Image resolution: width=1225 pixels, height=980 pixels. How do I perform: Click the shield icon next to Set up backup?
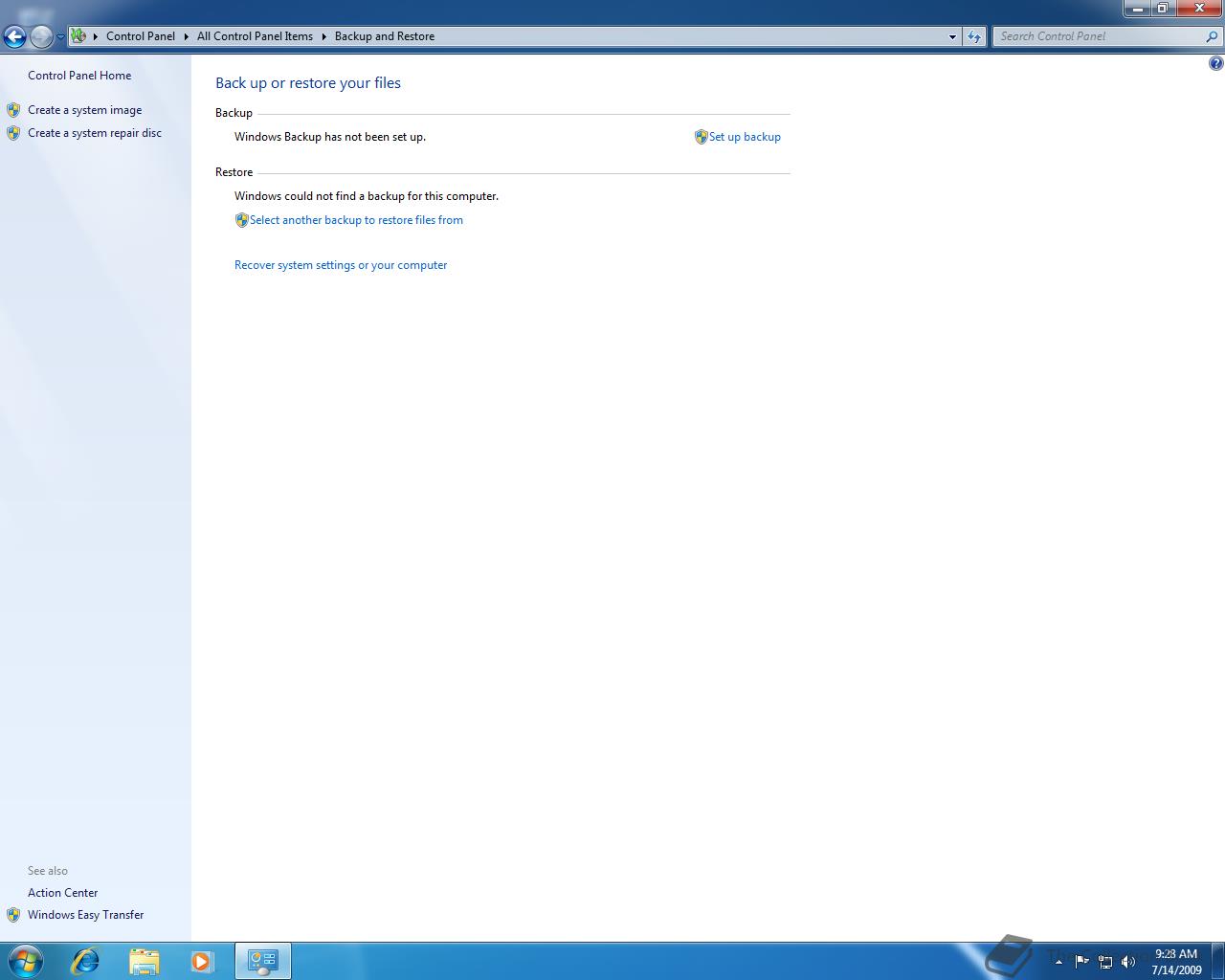(701, 137)
